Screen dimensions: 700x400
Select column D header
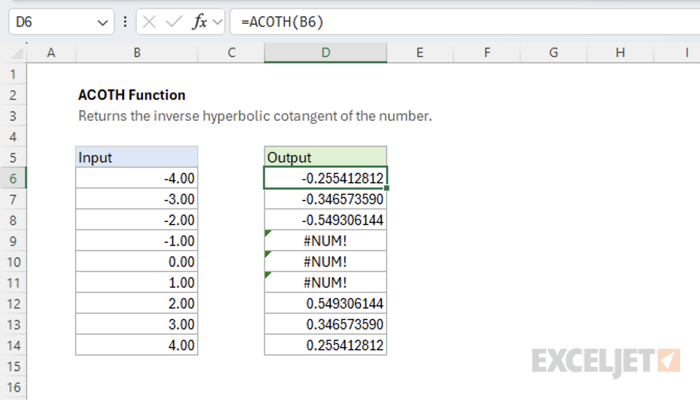325,53
